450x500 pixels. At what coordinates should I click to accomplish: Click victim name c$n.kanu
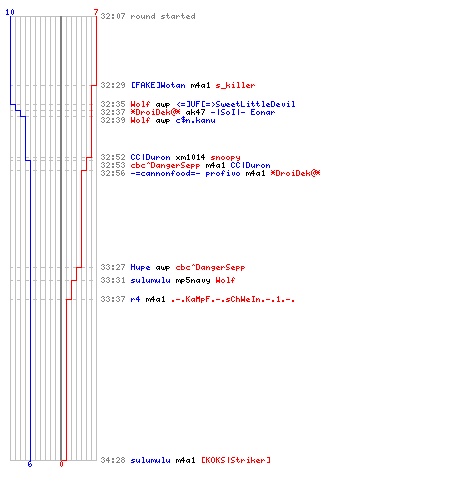(x=196, y=120)
